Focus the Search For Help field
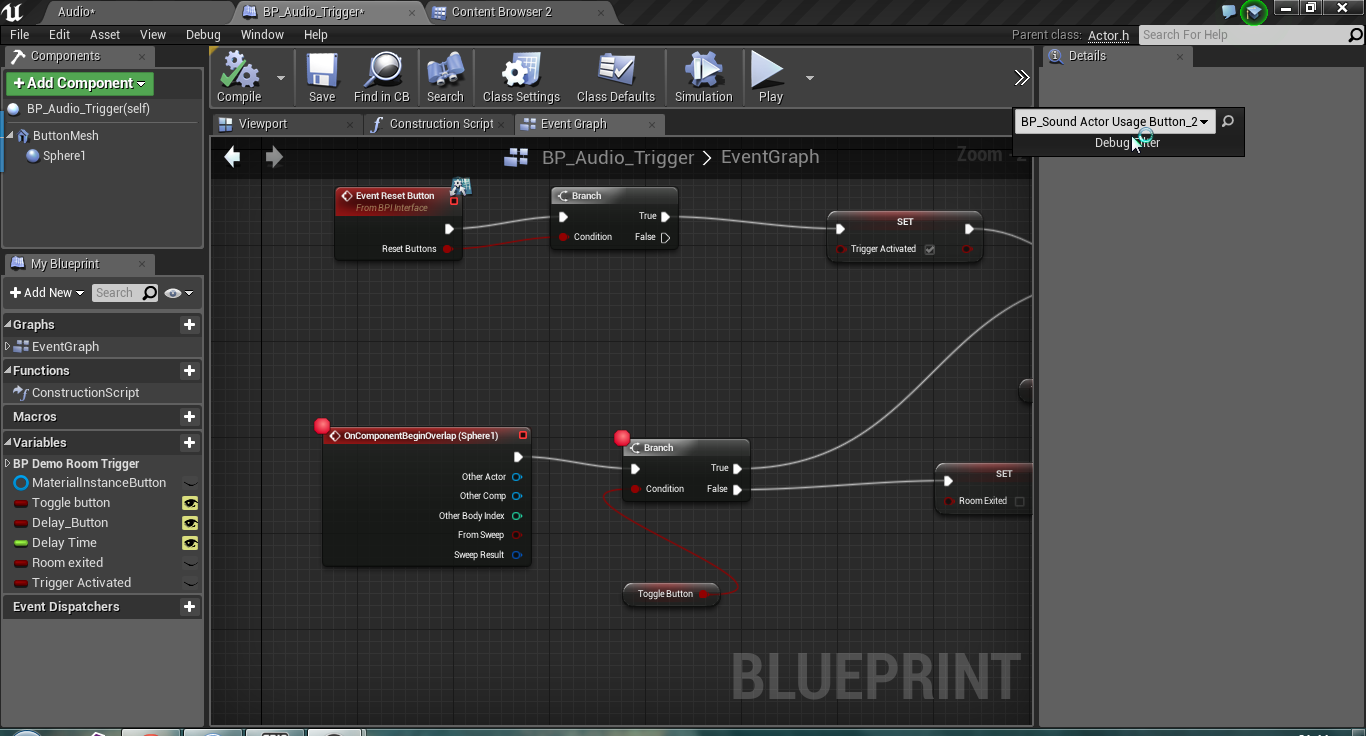Screen dimensions: 1366x736 (x=1244, y=35)
